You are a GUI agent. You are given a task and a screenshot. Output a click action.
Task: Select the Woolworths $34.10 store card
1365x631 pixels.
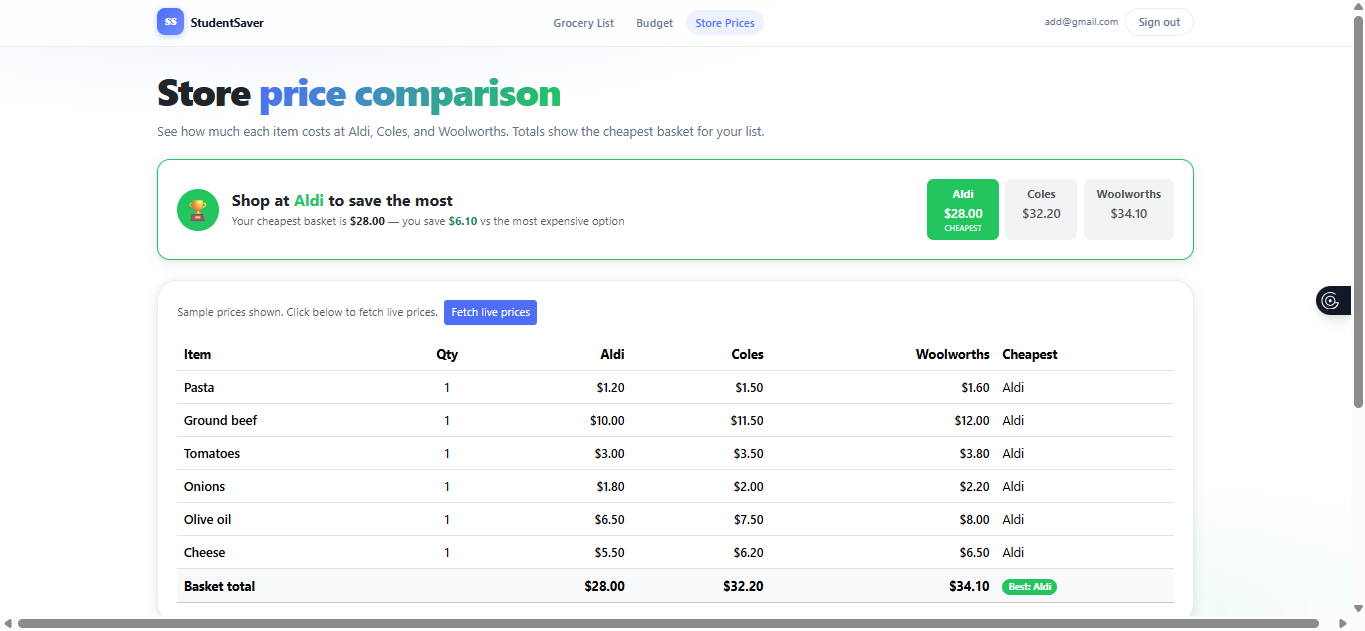click(x=1129, y=209)
